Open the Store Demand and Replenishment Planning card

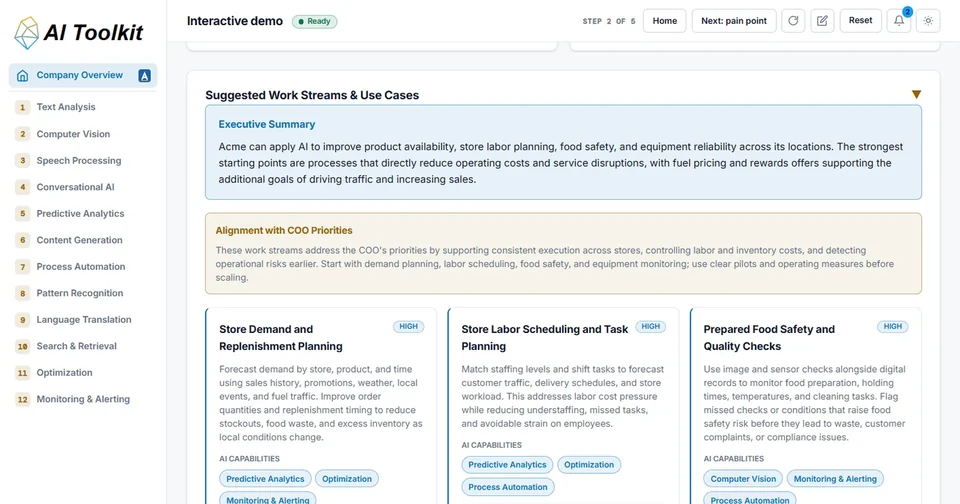(x=321, y=406)
